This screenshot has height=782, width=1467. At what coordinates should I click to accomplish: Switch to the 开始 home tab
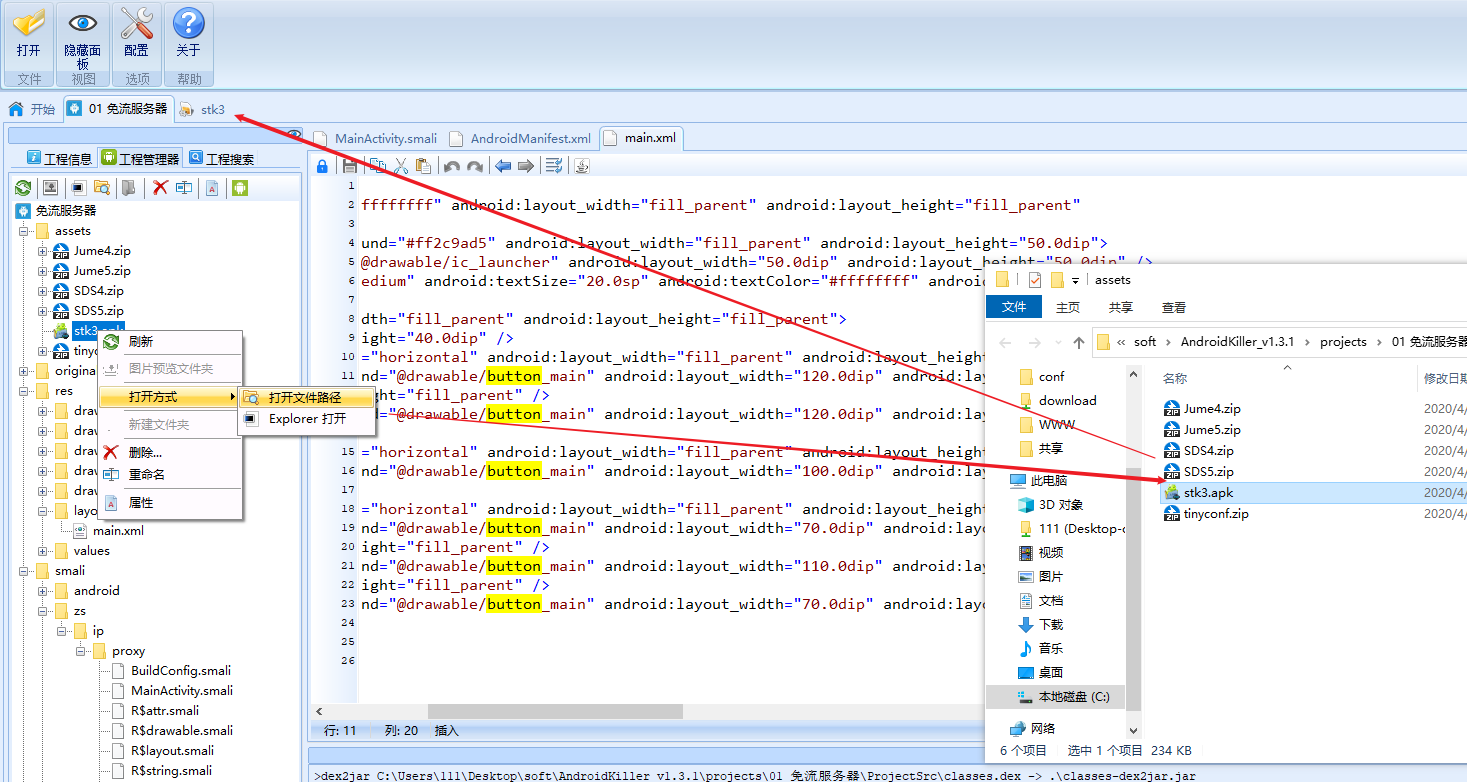point(32,109)
